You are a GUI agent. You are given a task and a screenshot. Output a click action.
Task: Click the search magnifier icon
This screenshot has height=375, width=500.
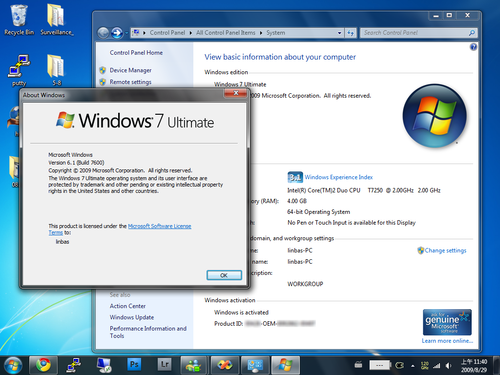pyautogui.click(x=472, y=33)
